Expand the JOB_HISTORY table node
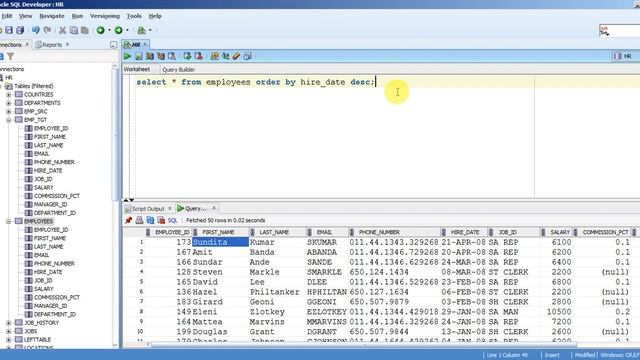 tap(9, 323)
